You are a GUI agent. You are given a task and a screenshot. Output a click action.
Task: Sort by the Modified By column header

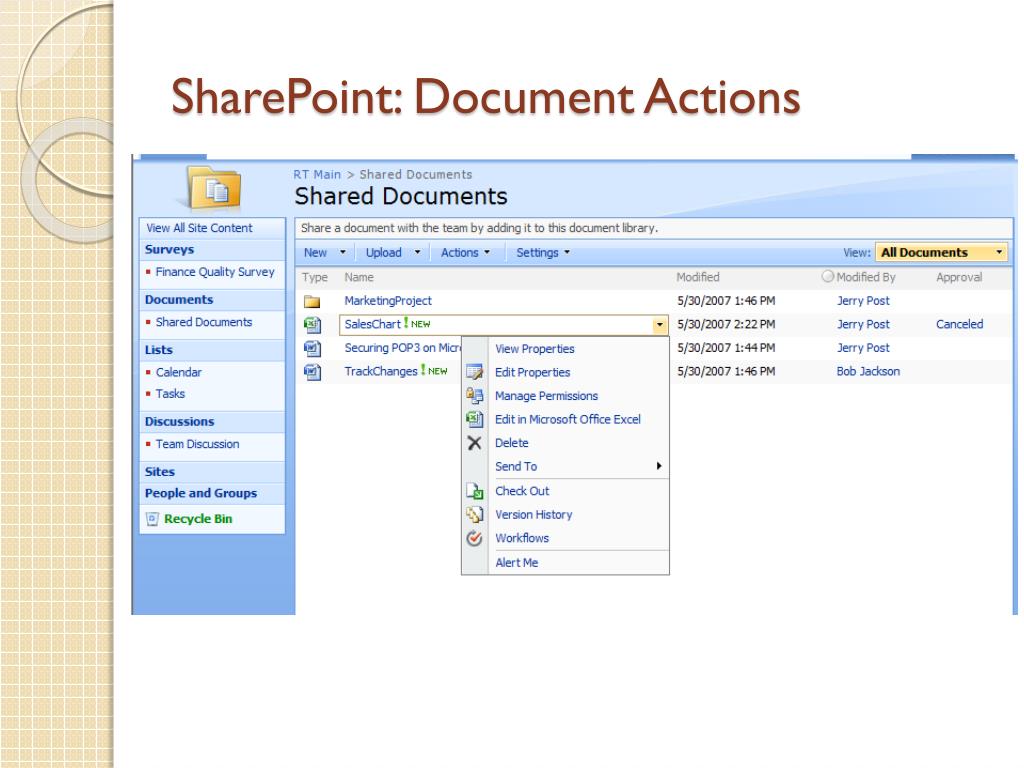pyautogui.click(x=865, y=278)
